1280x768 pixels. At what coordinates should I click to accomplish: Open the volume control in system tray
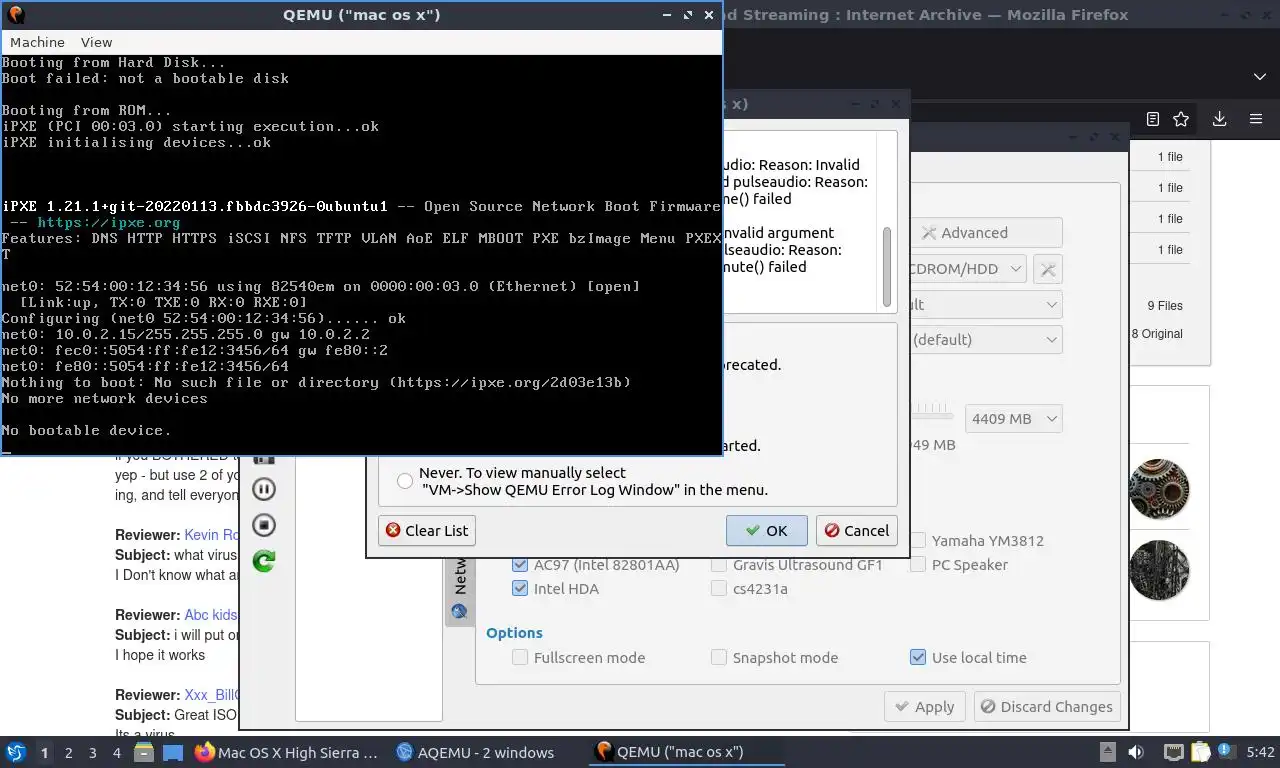(1136, 752)
